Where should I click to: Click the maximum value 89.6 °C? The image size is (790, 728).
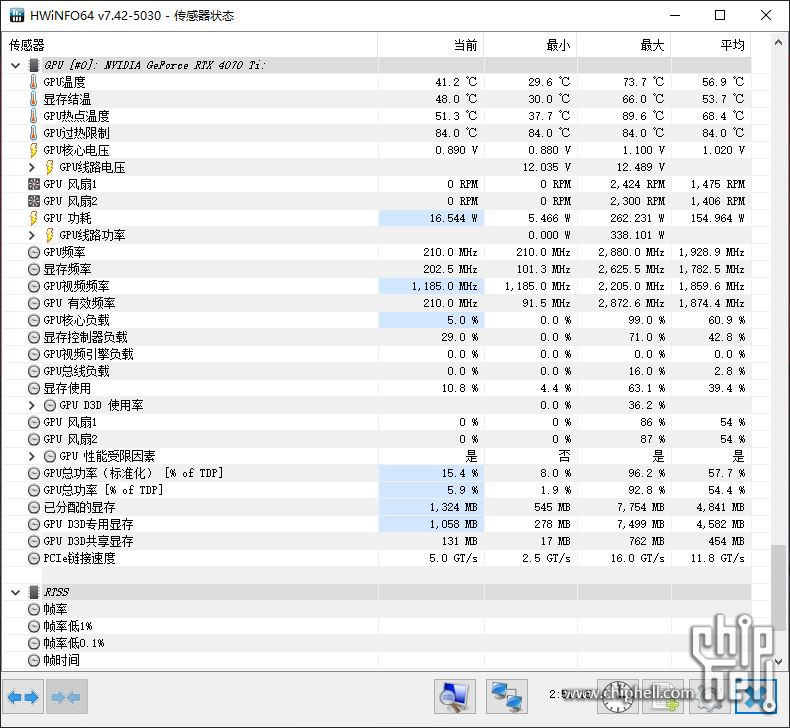coord(643,116)
